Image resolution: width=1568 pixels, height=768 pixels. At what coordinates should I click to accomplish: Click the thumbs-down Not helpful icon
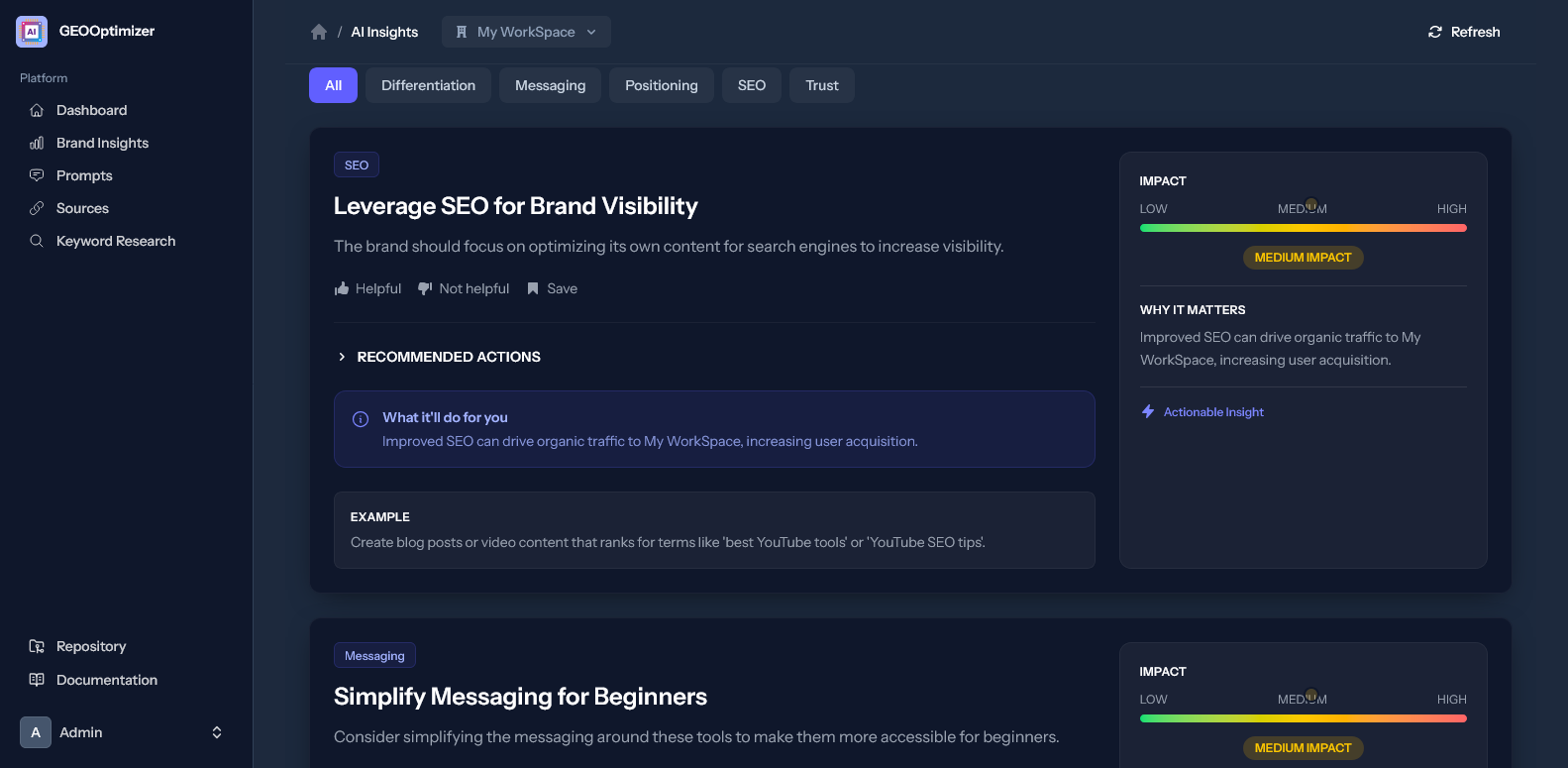[425, 288]
